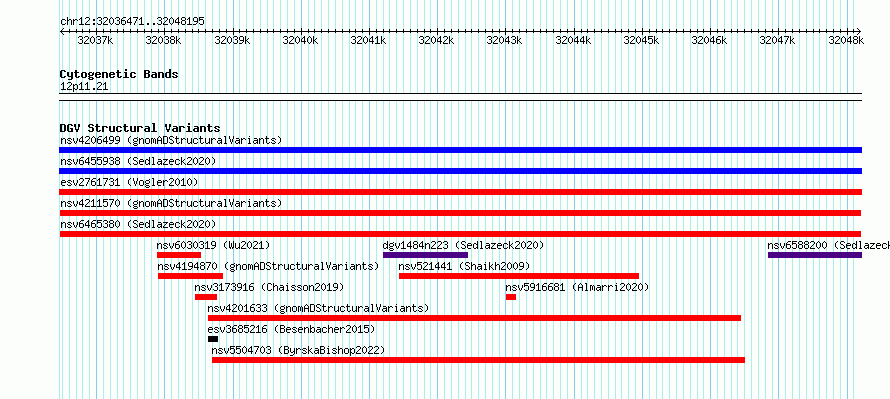This screenshot has height=399, width=890.
Task: Open the nsv4201633 gnomADStructuralVariants label
Action: (x=318, y=308)
